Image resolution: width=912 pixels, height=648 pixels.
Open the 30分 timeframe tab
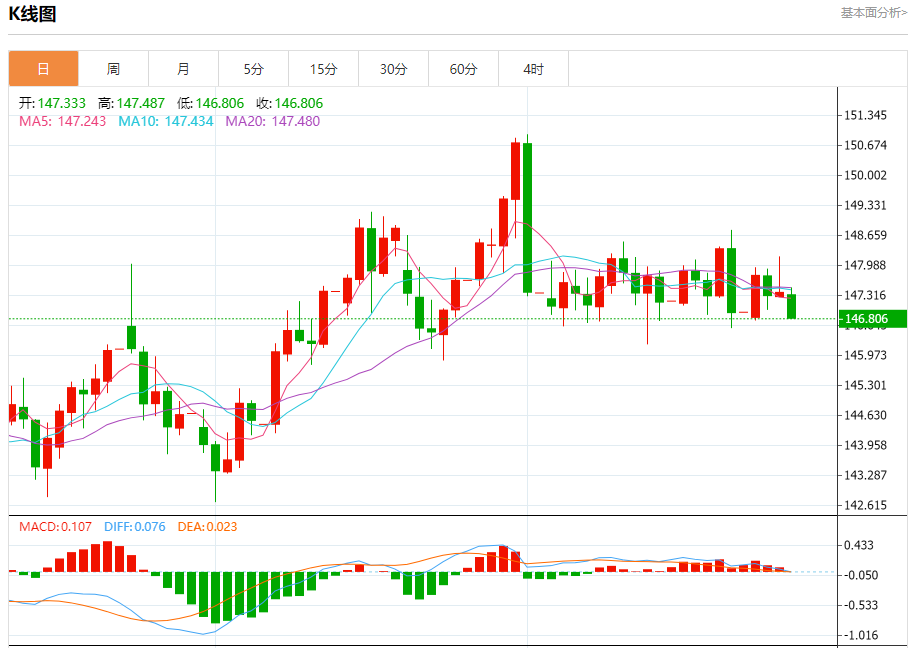394,69
